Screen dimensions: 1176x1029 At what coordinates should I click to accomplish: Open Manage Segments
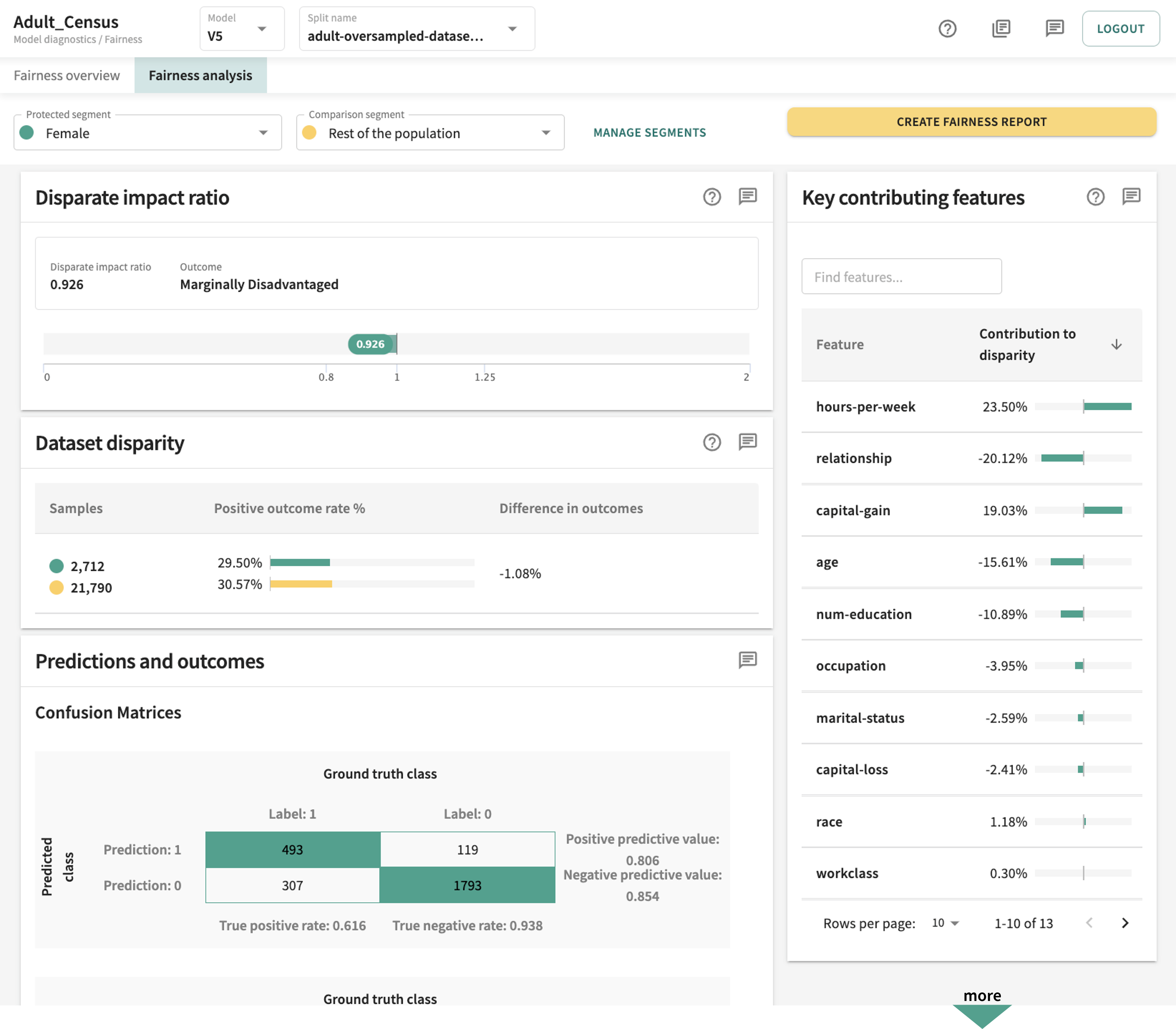click(649, 133)
